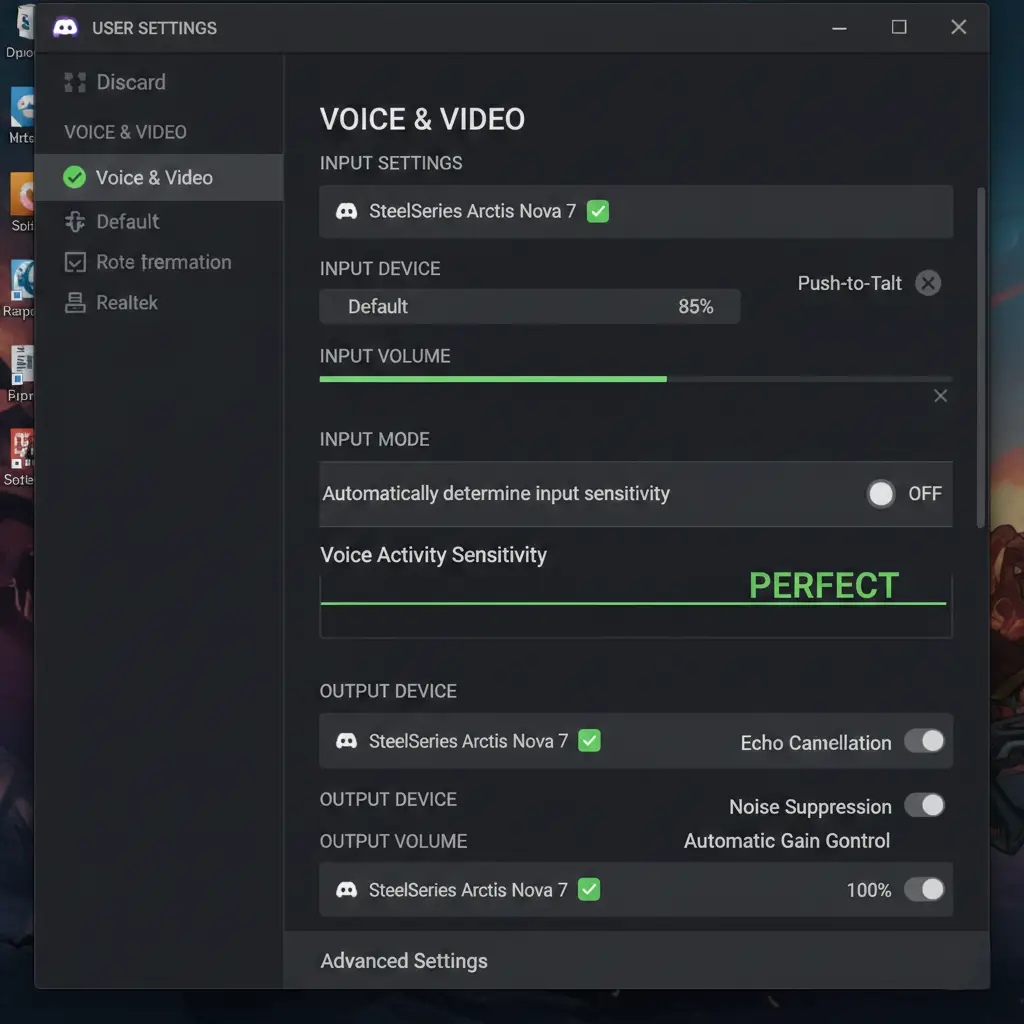Open the Input Settings SteelSeries device selector
1024x1024 pixels.
[x=635, y=211]
